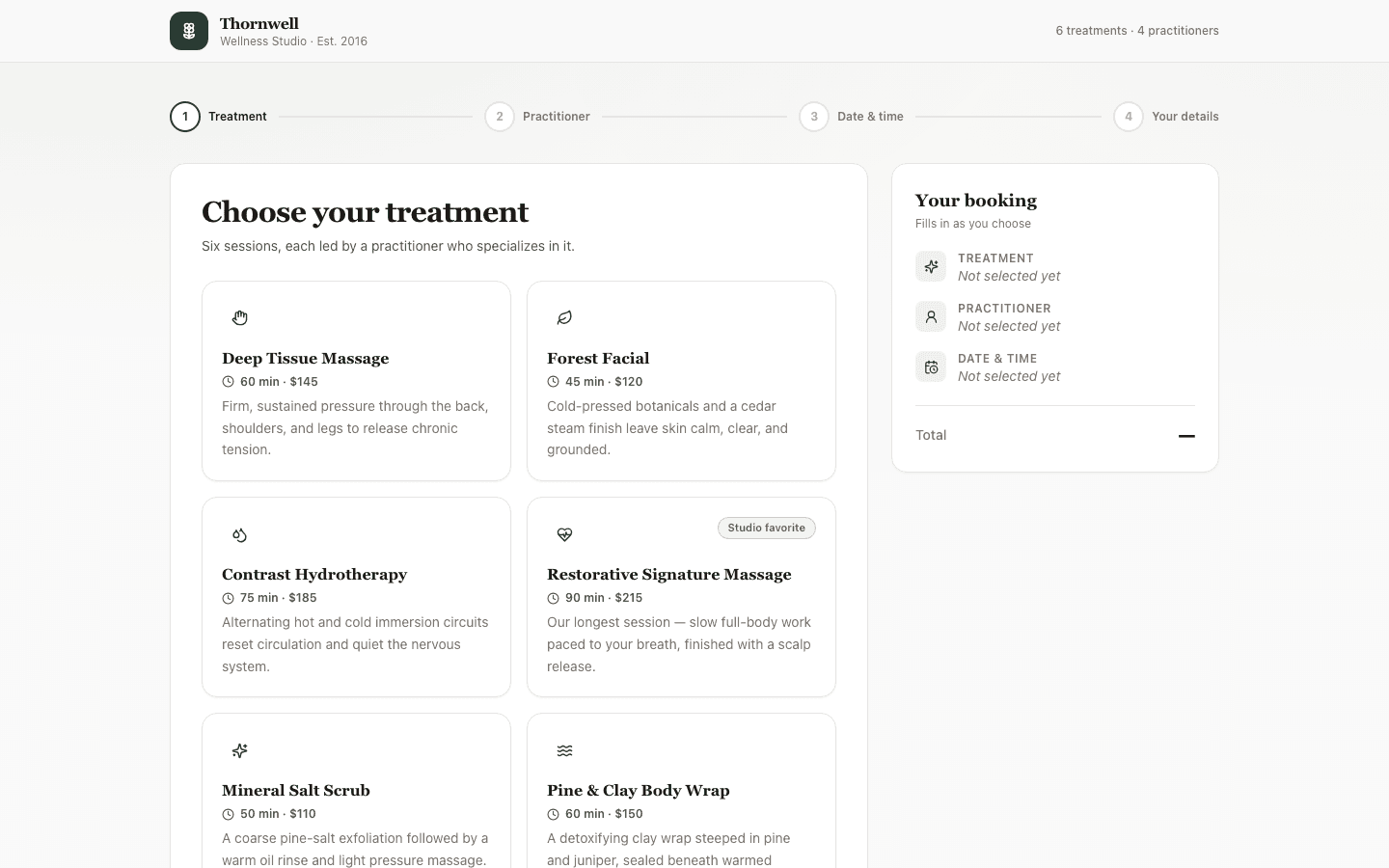Viewport: 1389px width, 868px height.
Task: Click the person icon beside Practitioner in booking summary
Action: [931, 316]
